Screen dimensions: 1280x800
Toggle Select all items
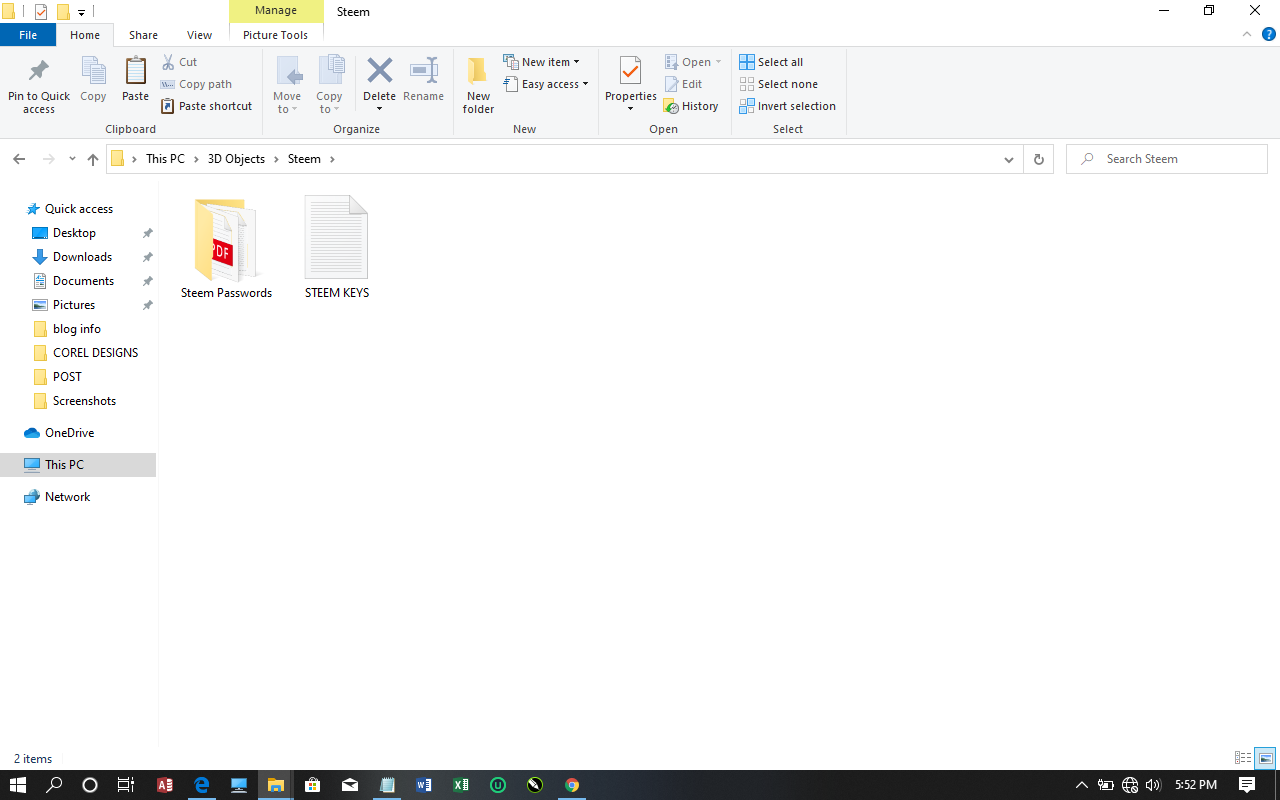[770, 61]
